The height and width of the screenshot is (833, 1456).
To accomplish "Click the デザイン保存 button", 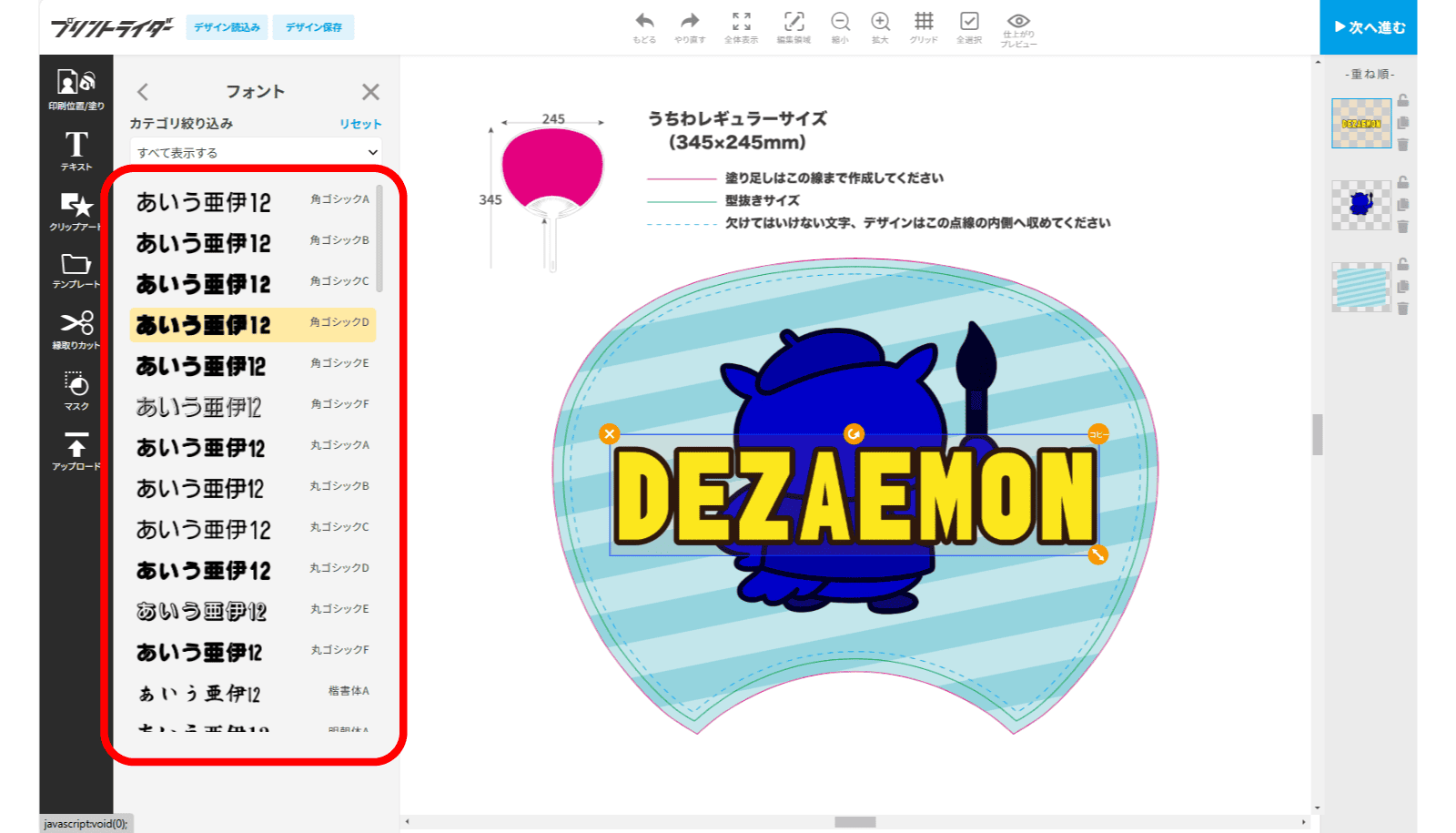I will pyautogui.click(x=314, y=27).
